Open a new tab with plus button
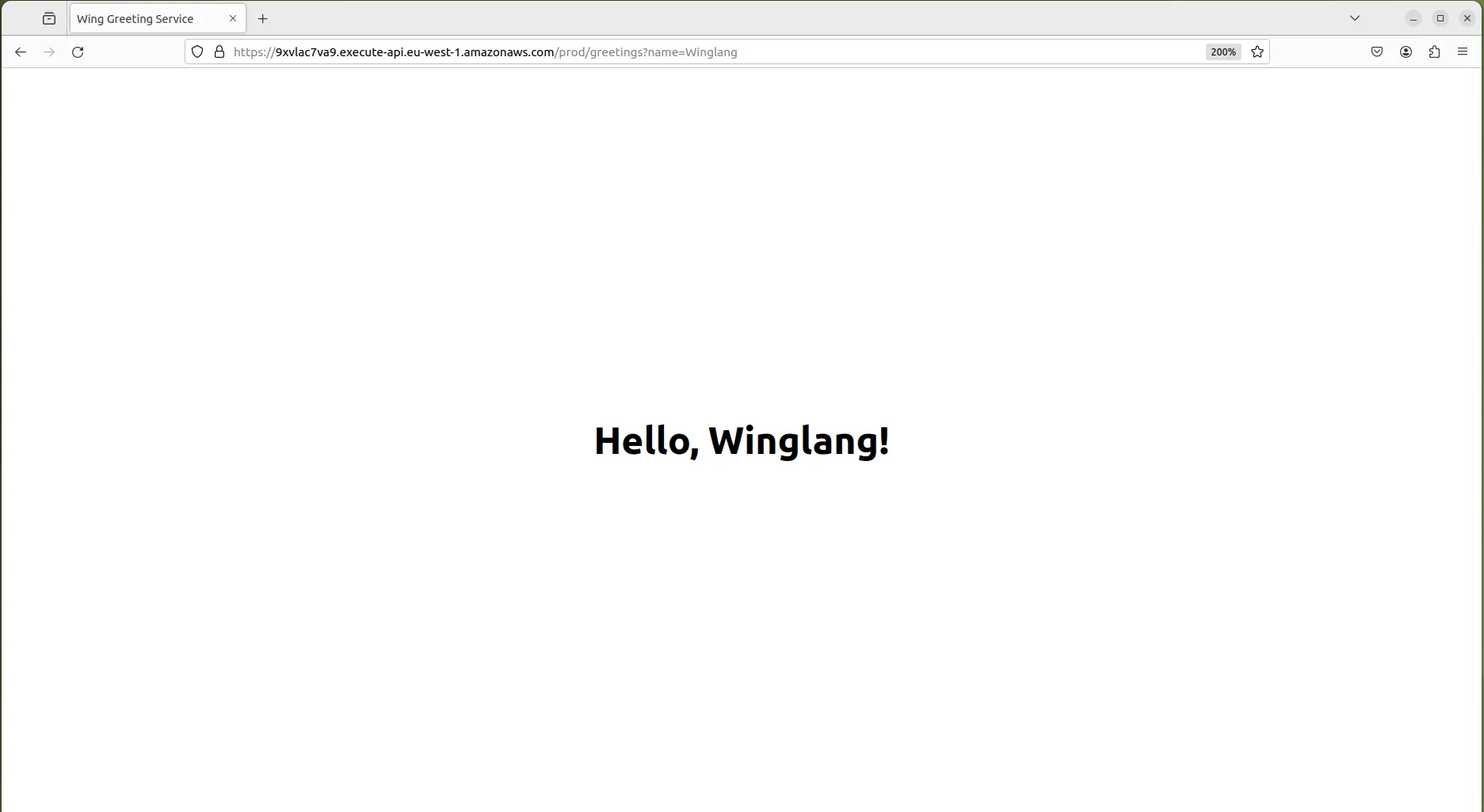 coord(263,19)
